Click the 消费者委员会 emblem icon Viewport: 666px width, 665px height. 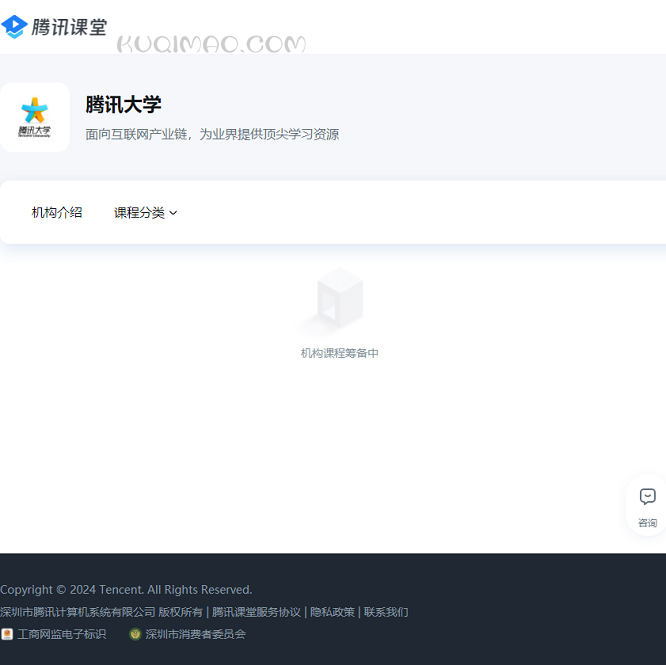point(135,634)
